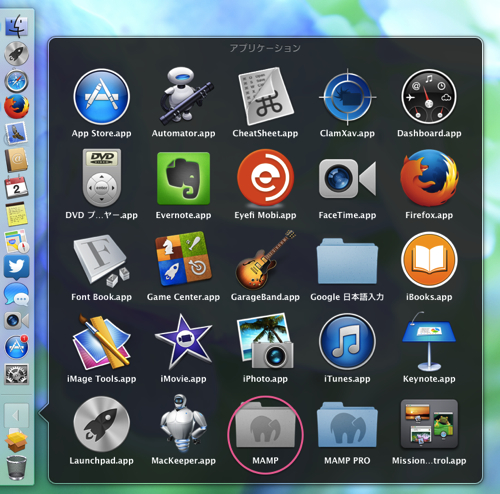This screenshot has height=494, width=500.
Task: Open the gray MAMP folder
Action: click(265, 425)
